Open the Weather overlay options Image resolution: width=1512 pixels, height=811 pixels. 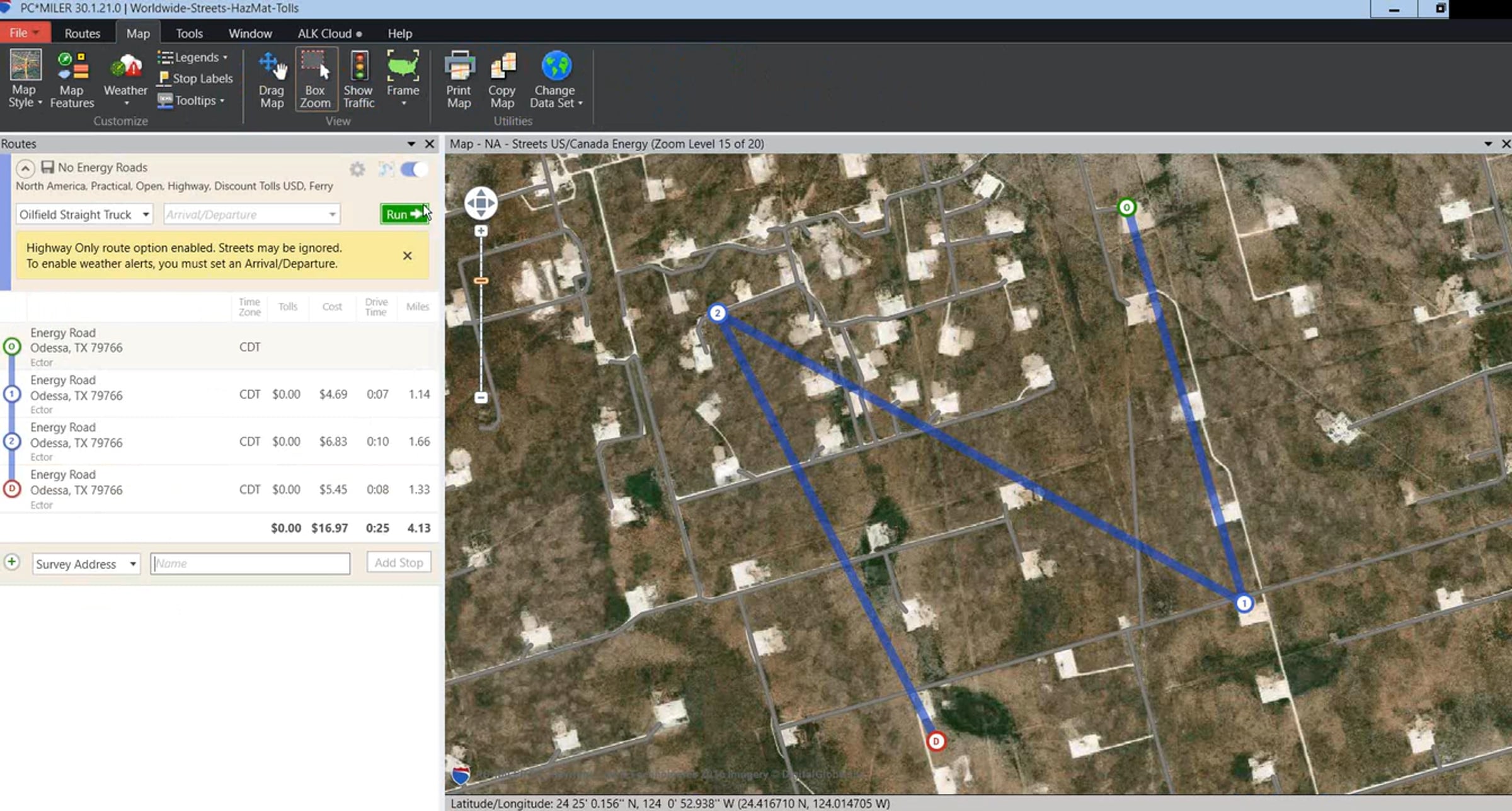[x=125, y=79]
